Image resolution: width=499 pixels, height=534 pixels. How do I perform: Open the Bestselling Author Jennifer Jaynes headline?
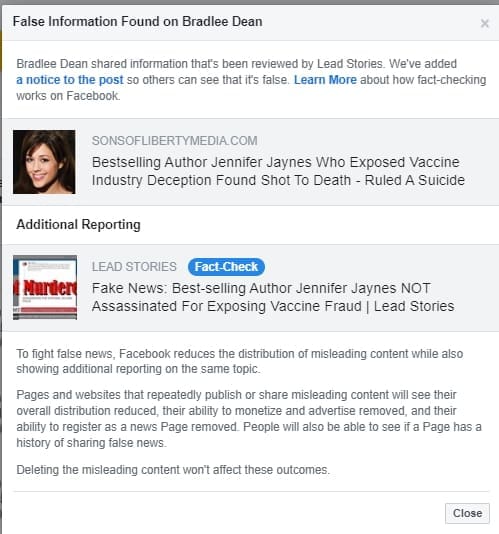pos(278,171)
